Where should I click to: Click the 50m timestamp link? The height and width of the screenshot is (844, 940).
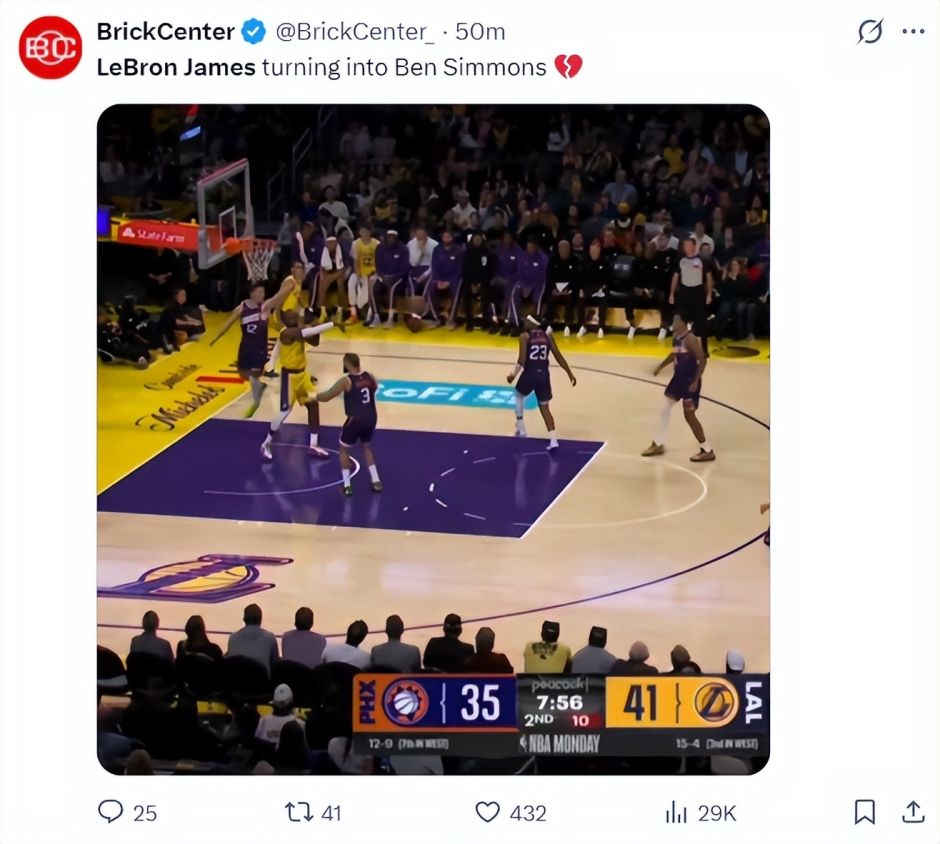[x=480, y=32]
